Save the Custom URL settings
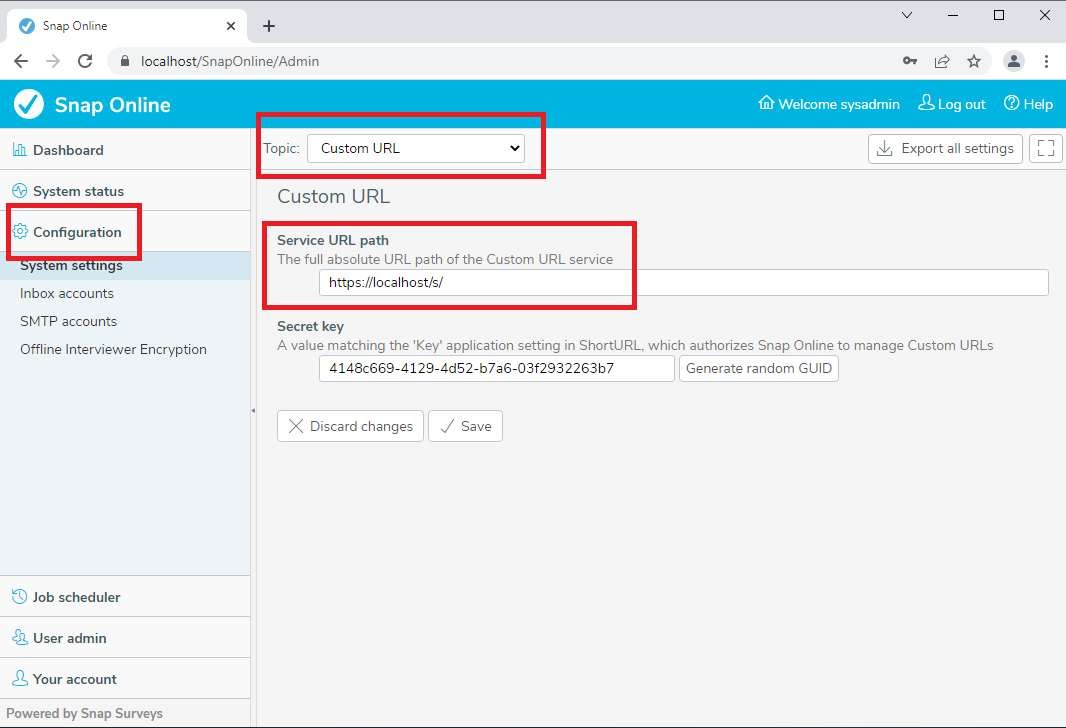This screenshot has height=728, width=1066. pyautogui.click(x=465, y=426)
